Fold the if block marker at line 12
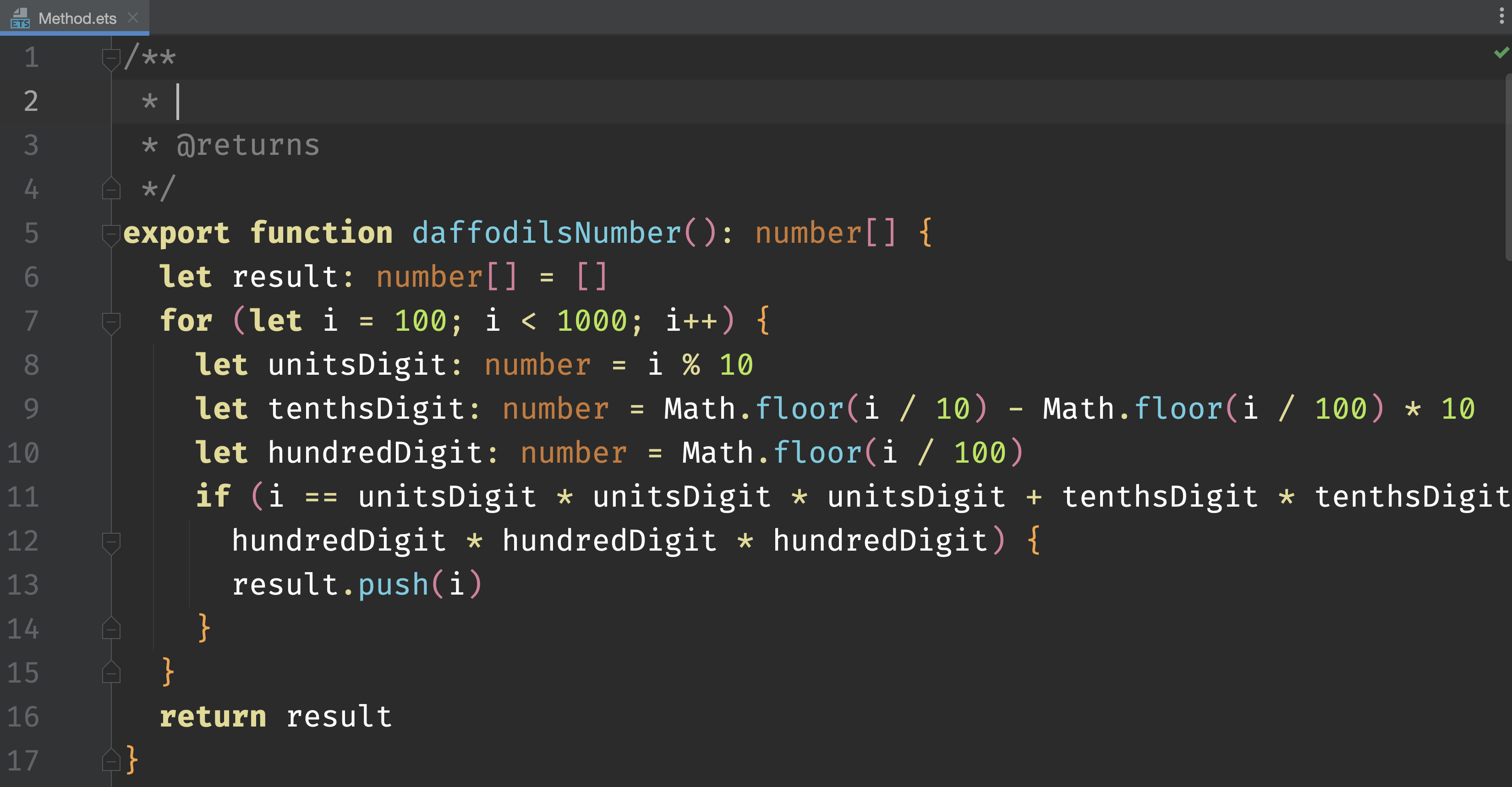1512x787 pixels. pyautogui.click(x=110, y=541)
